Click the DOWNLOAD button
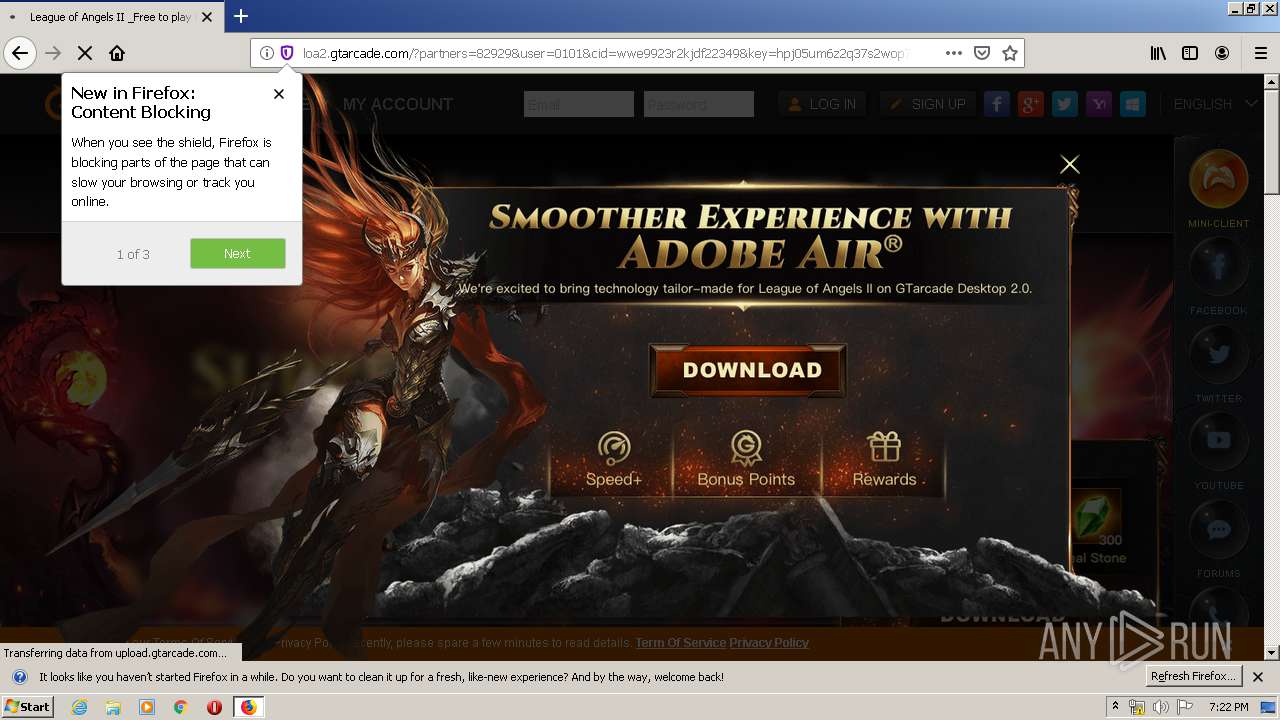 coord(748,370)
